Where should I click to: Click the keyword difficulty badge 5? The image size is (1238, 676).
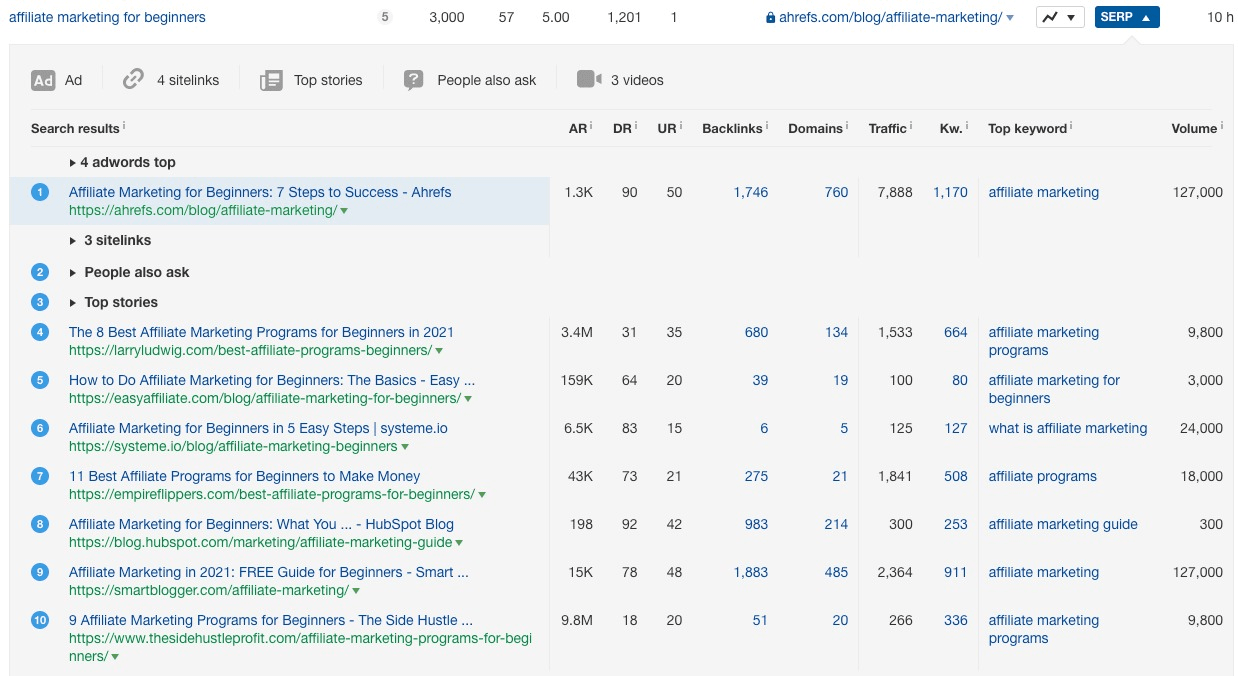pyautogui.click(x=385, y=17)
